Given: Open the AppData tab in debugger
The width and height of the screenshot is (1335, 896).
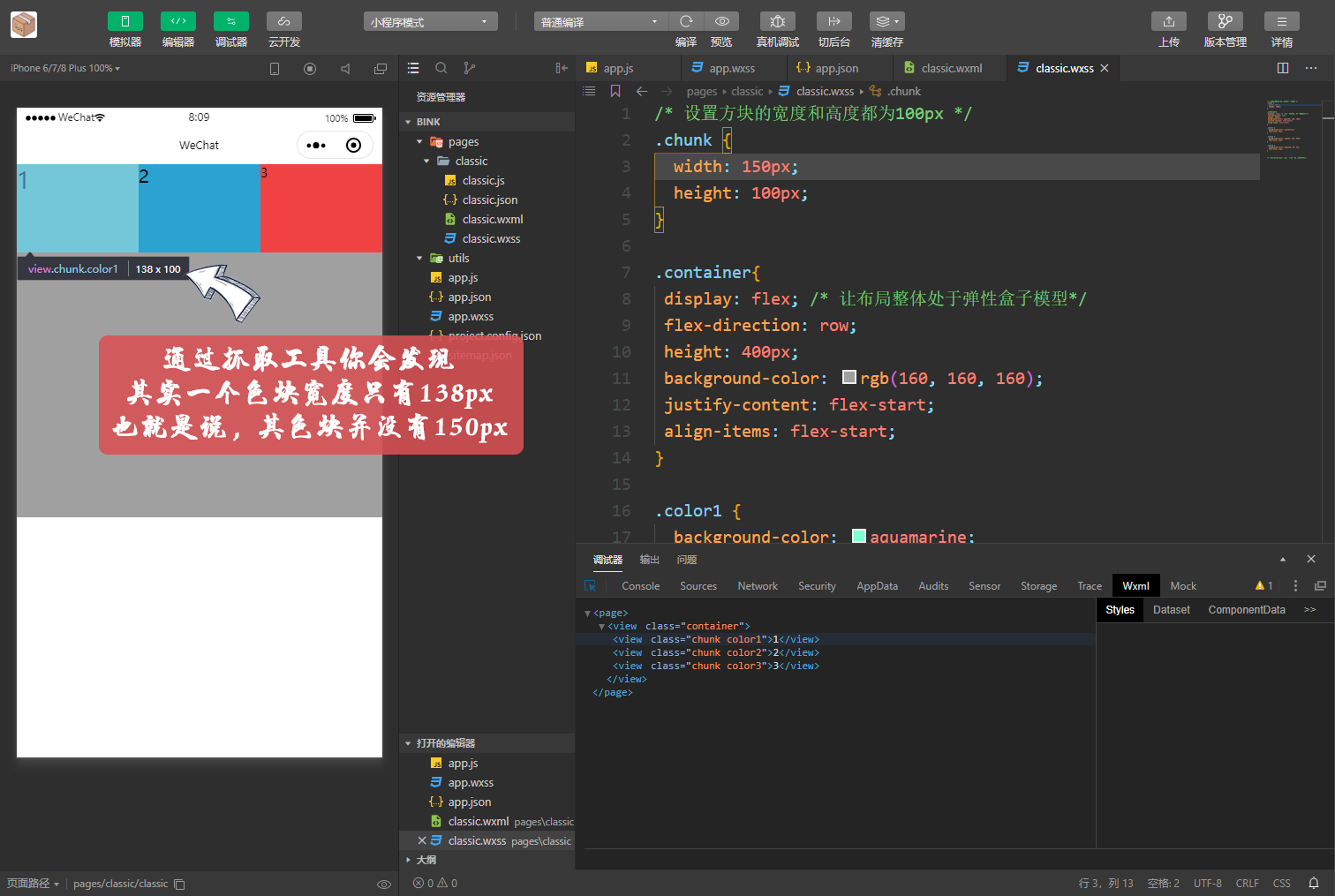Looking at the screenshot, I should point(877,586).
